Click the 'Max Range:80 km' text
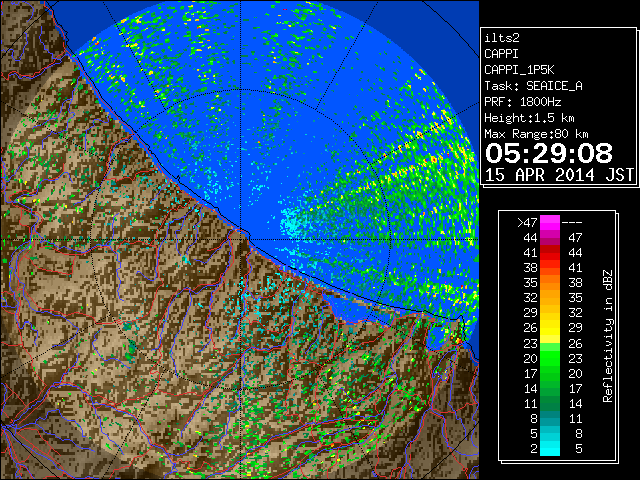The width and height of the screenshot is (640, 480). pos(536,134)
